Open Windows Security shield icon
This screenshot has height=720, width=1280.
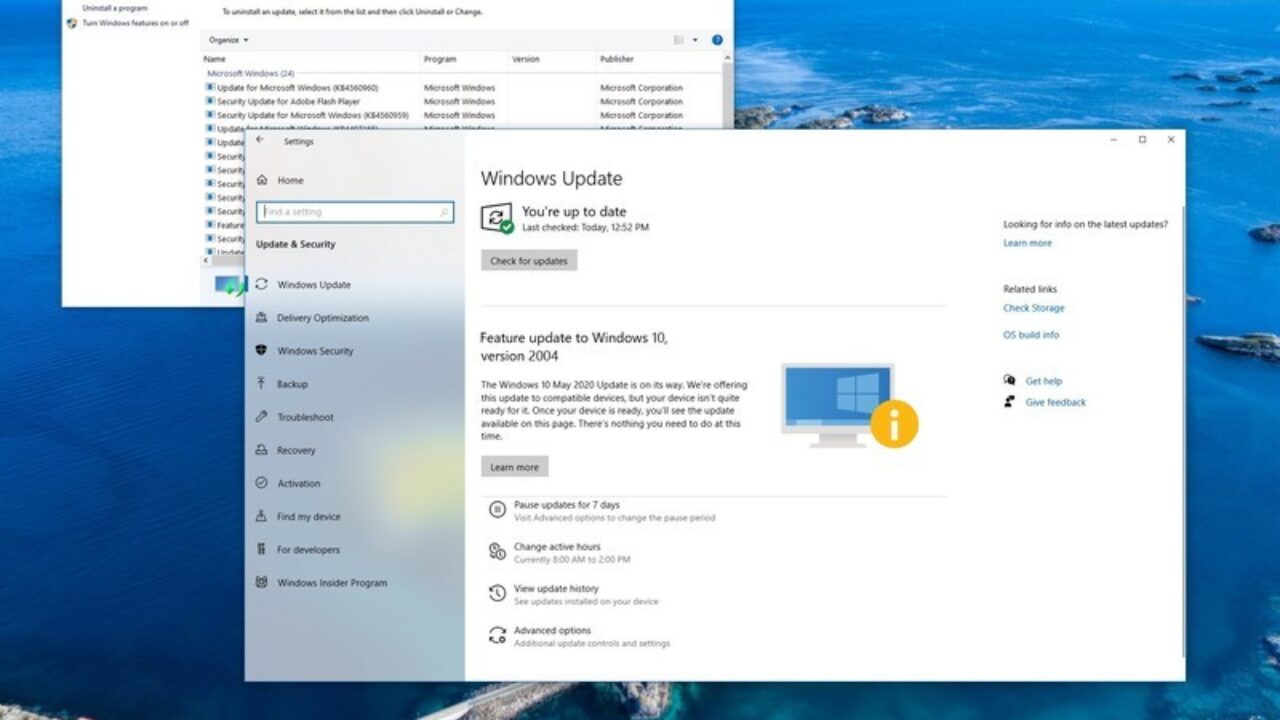[262, 351]
